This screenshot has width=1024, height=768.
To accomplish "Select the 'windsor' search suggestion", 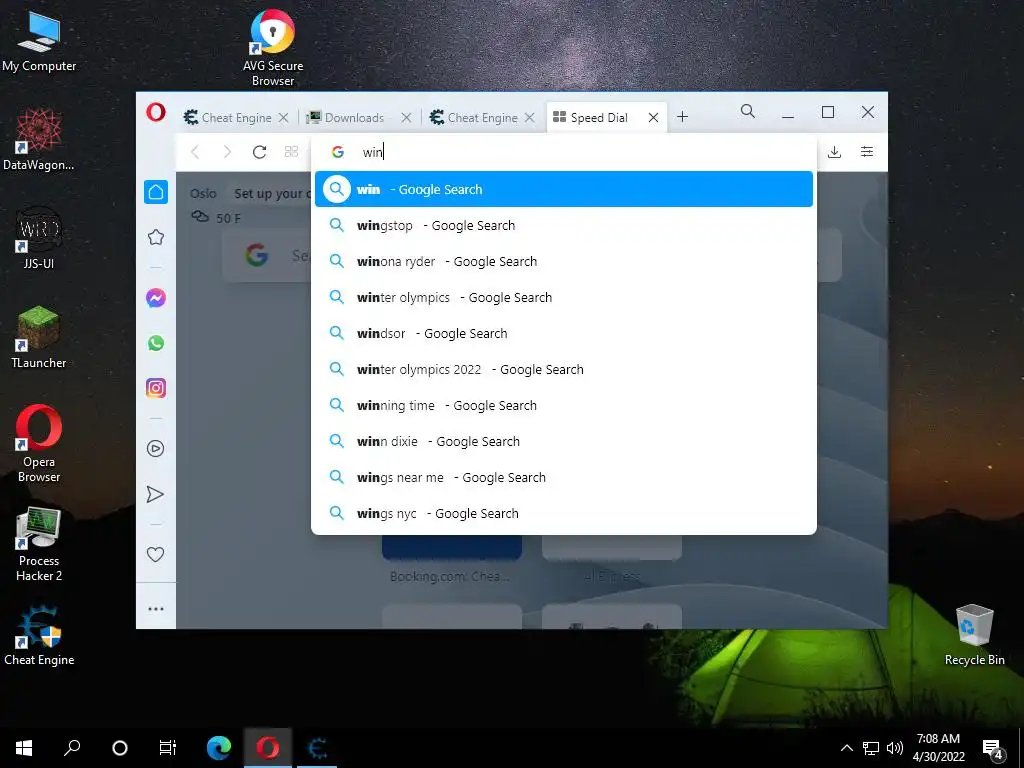I will tap(564, 333).
